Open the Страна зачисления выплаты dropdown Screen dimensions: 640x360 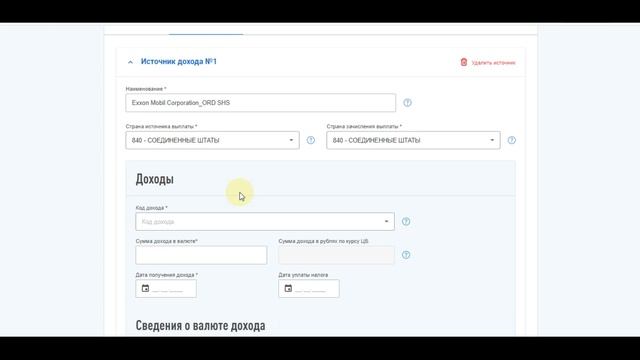tap(413, 140)
